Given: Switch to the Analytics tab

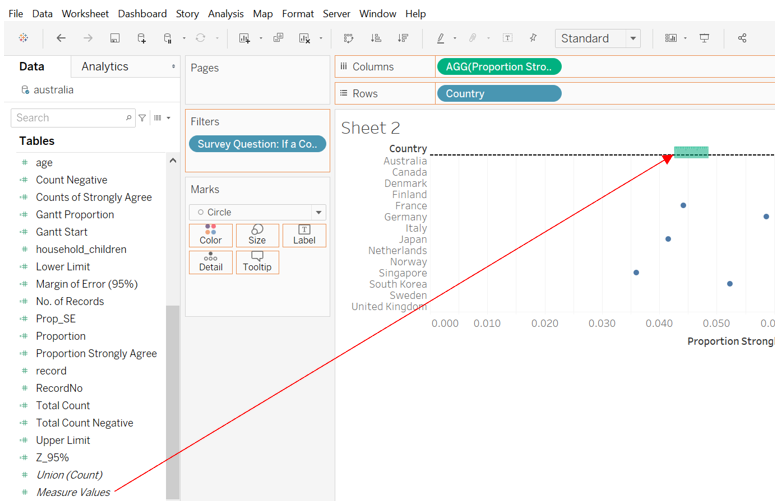Looking at the screenshot, I should tap(105, 67).
